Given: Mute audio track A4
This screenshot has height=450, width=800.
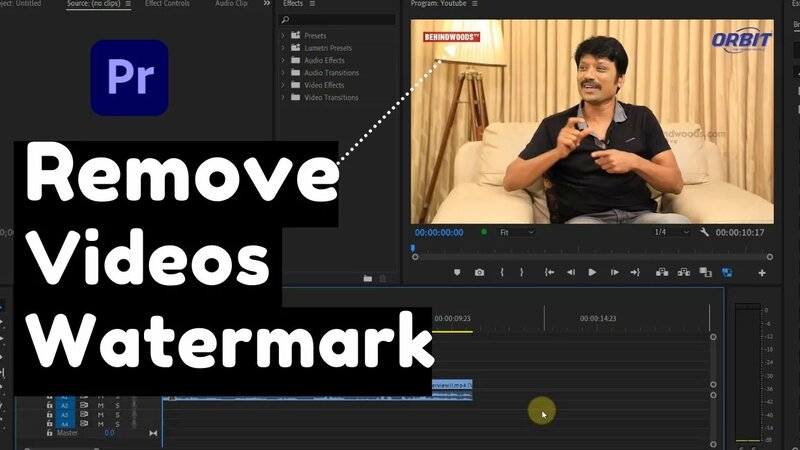Looking at the screenshot, I should tap(101, 424).
